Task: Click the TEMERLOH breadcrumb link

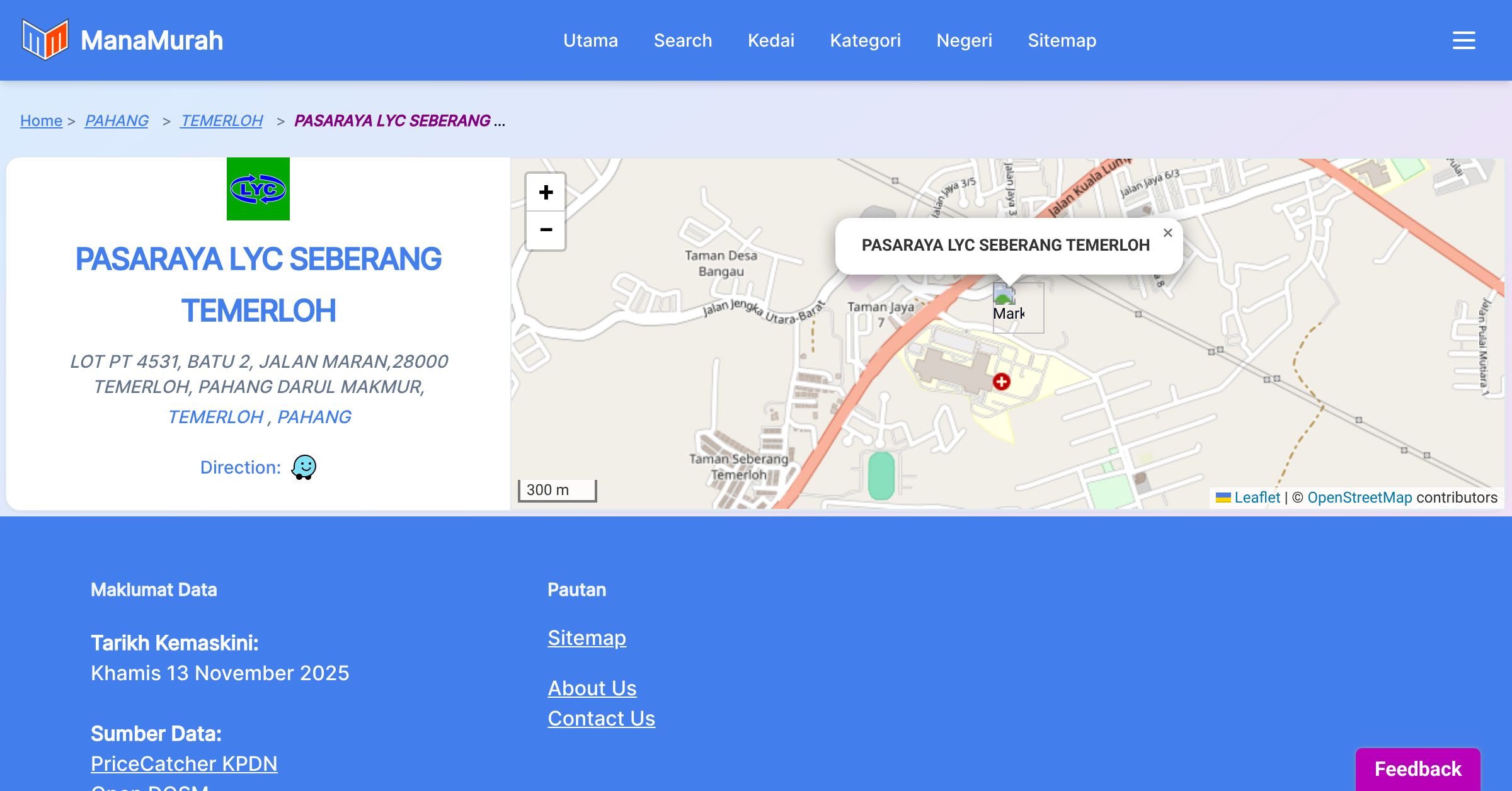Action: click(221, 120)
